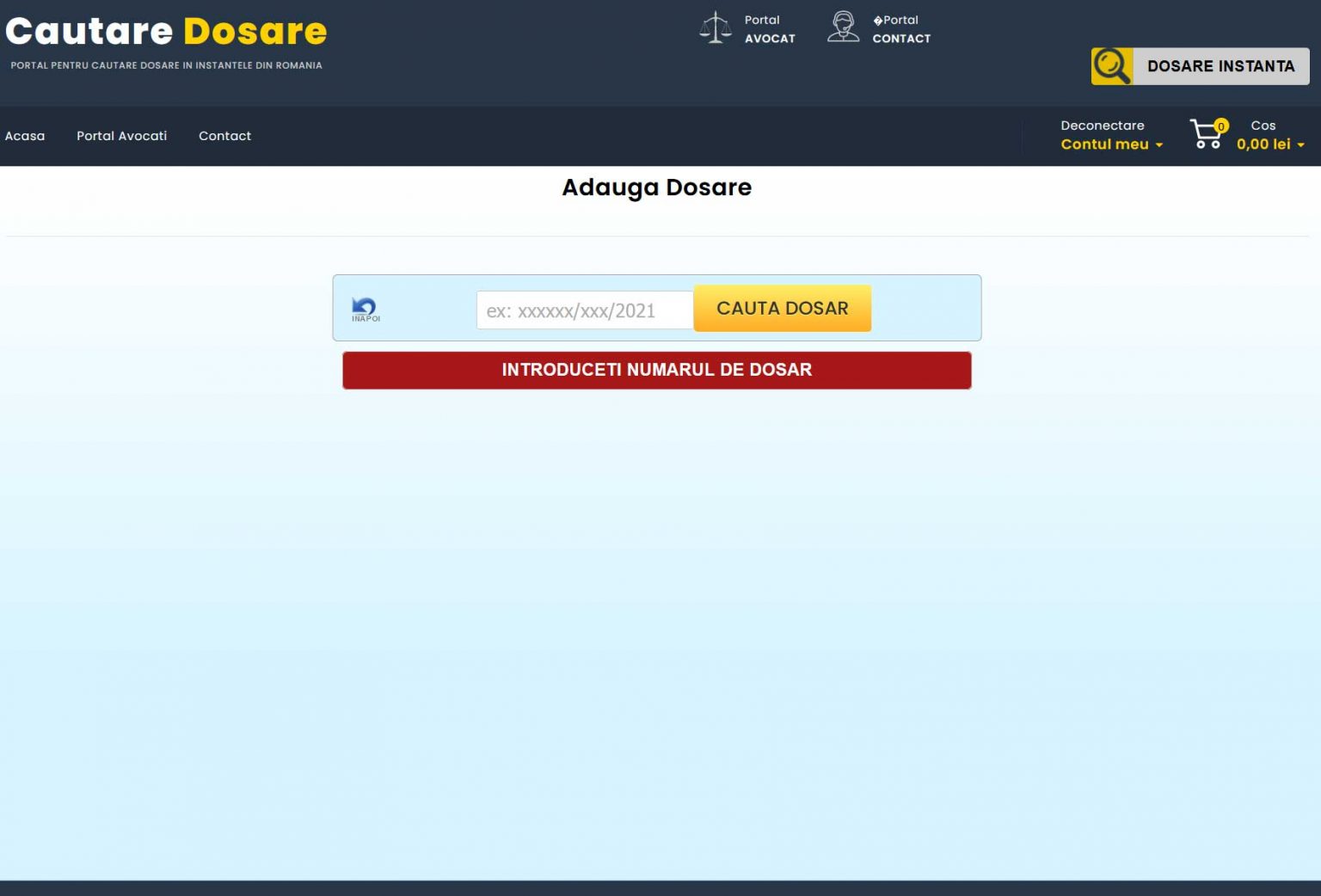Screen dimensions: 1321x896
Task: Click the scales of justice icon
Action: [x=716, y=28]
